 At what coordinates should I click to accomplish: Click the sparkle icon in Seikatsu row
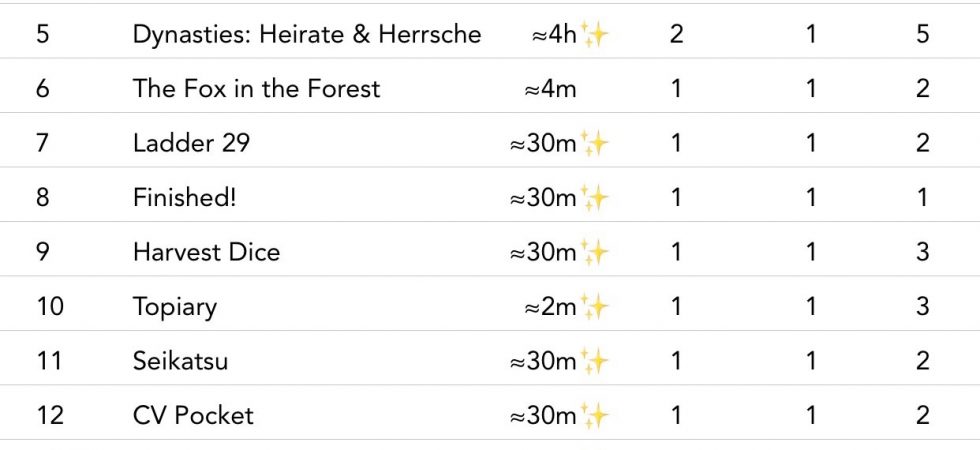coord(595,360)
